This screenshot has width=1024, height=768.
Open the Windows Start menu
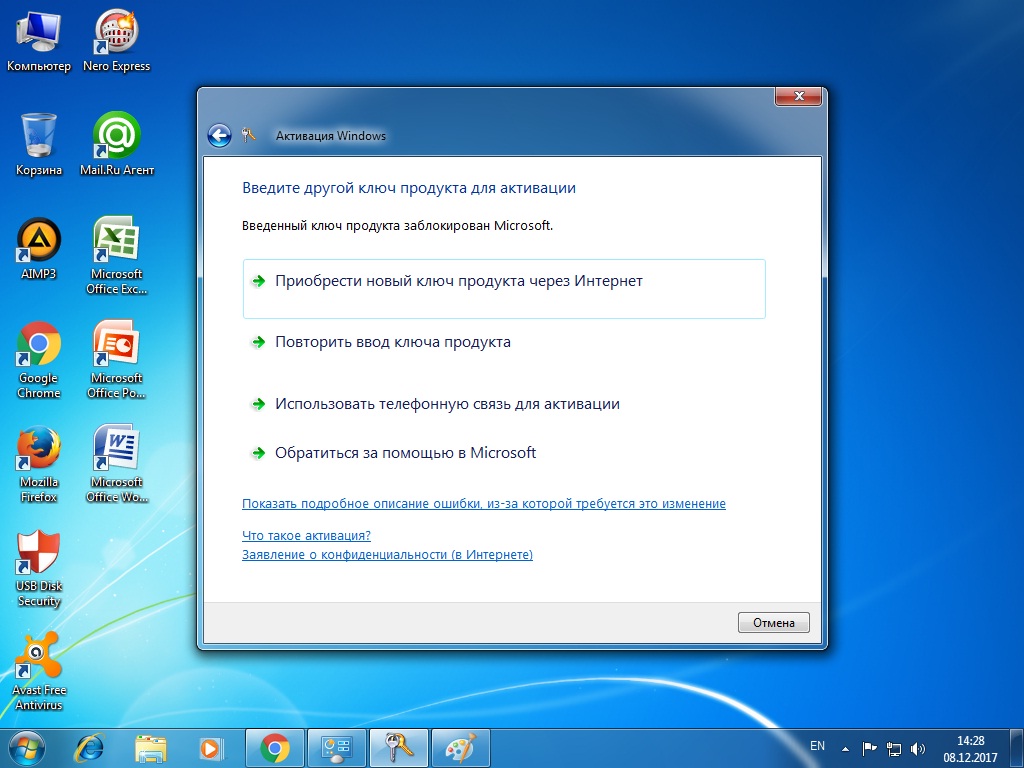click(x=27, y=748)
